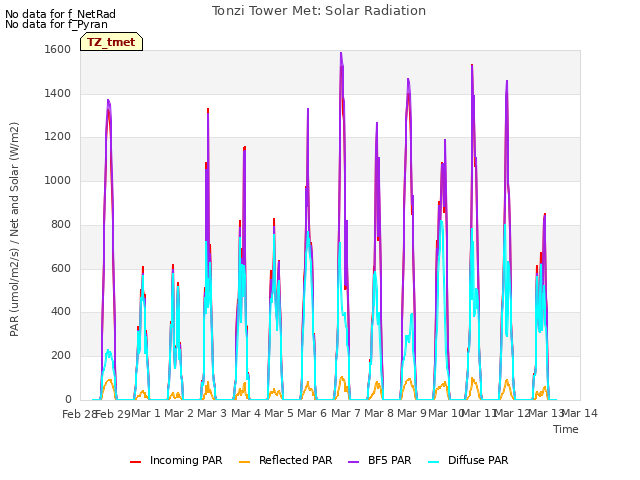Click the 'No data for f_Pyran' message

(x=56, y=24)
